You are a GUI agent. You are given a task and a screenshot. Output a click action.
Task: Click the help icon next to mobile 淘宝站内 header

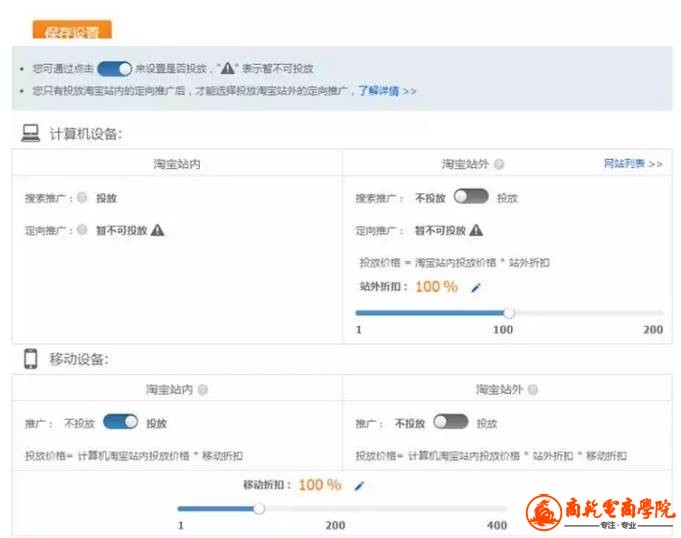[x=202, y=389]
